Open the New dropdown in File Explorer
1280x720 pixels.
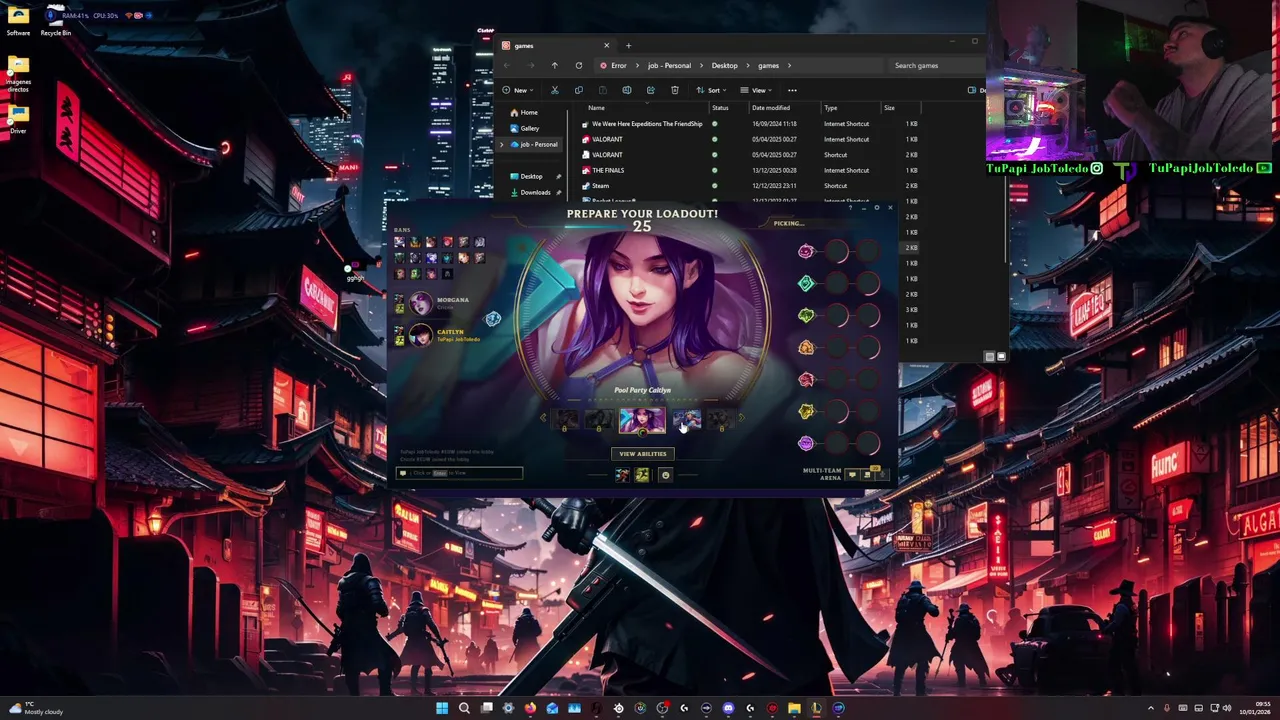point(520,90)
